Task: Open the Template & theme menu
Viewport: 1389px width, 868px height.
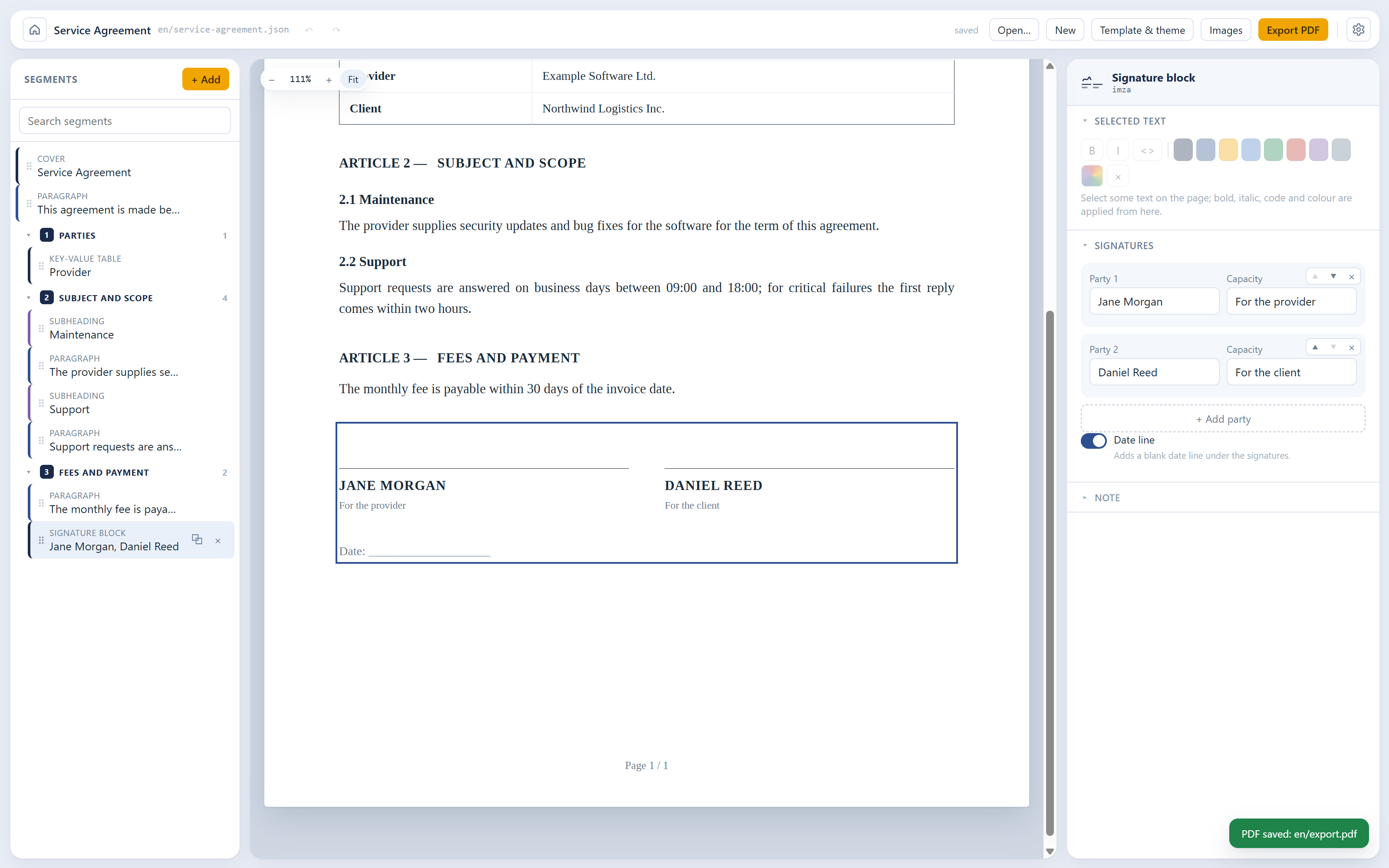Action: pyautogui.click(x=1142, y=30)
